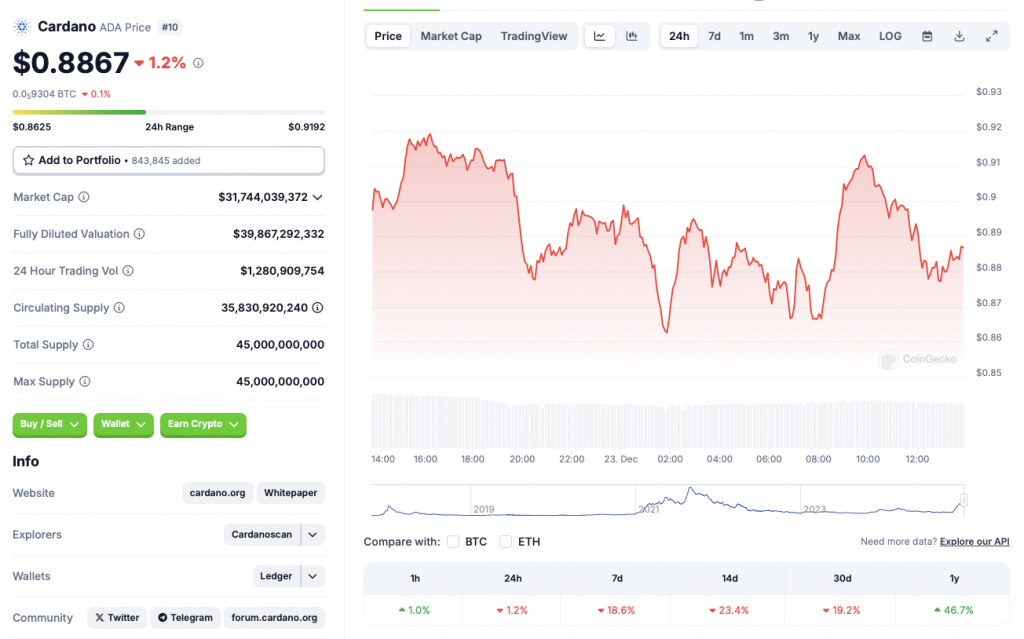Screen dimensions: 1024x639
Task: Open price change info icon beside 1.2%
Action: tap(198, 63)
